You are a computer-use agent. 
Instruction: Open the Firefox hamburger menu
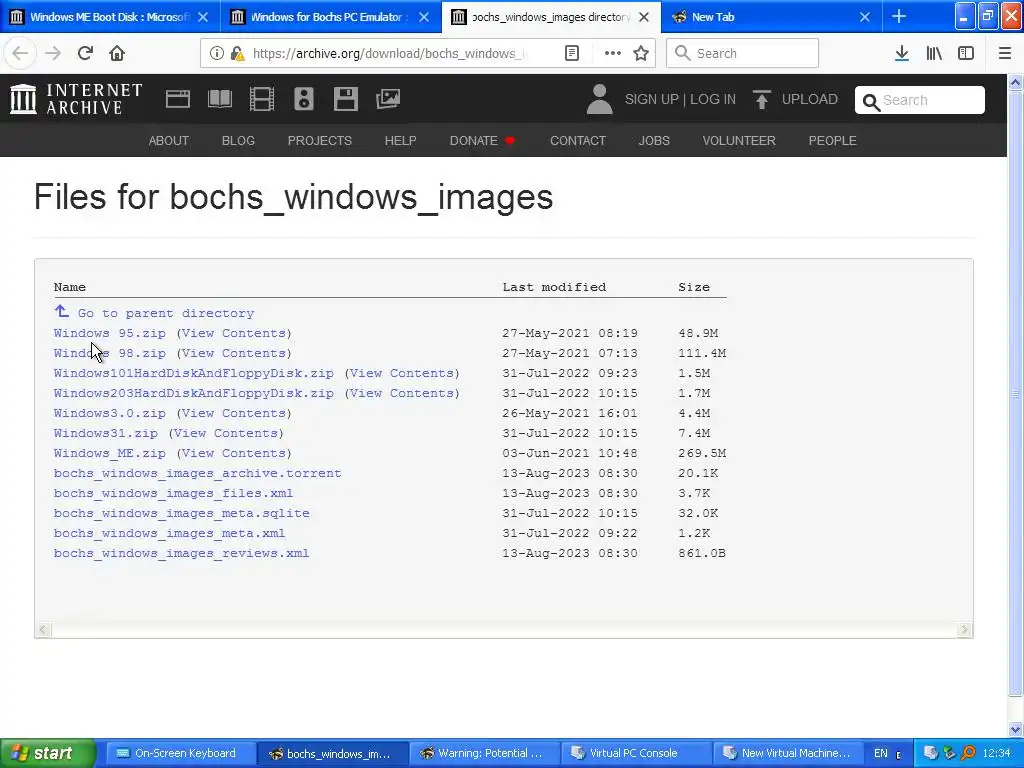[1005, 53]
